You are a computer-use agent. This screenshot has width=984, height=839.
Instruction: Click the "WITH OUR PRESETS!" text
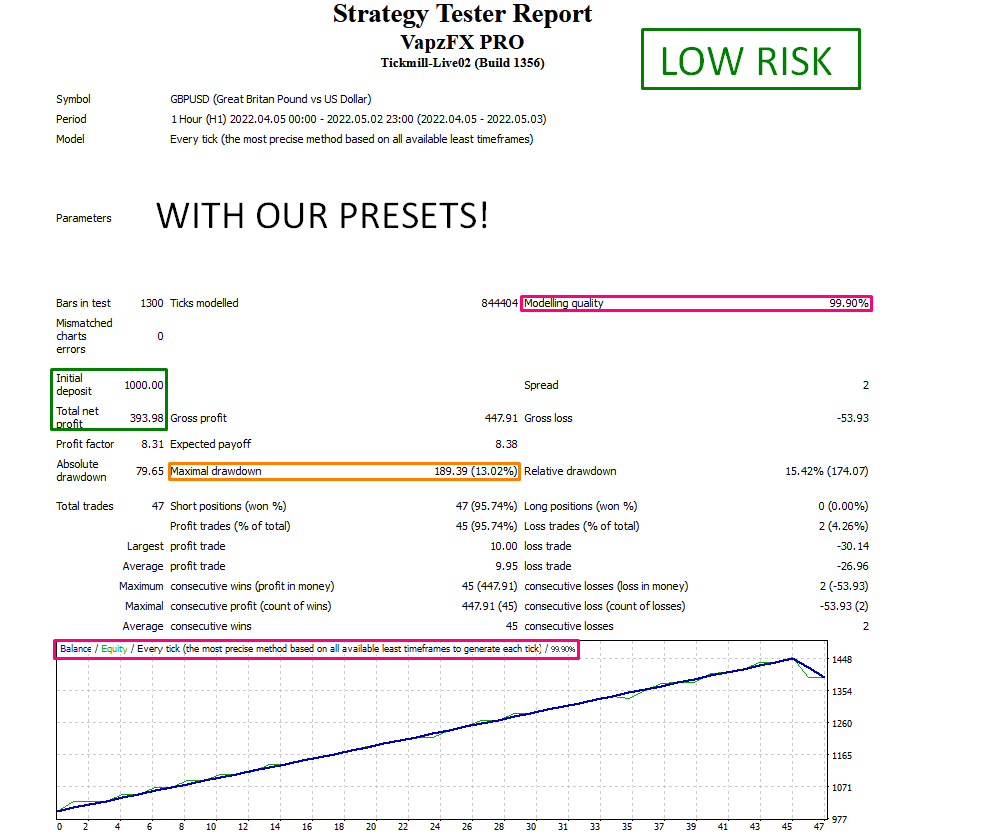pos(322,216)
